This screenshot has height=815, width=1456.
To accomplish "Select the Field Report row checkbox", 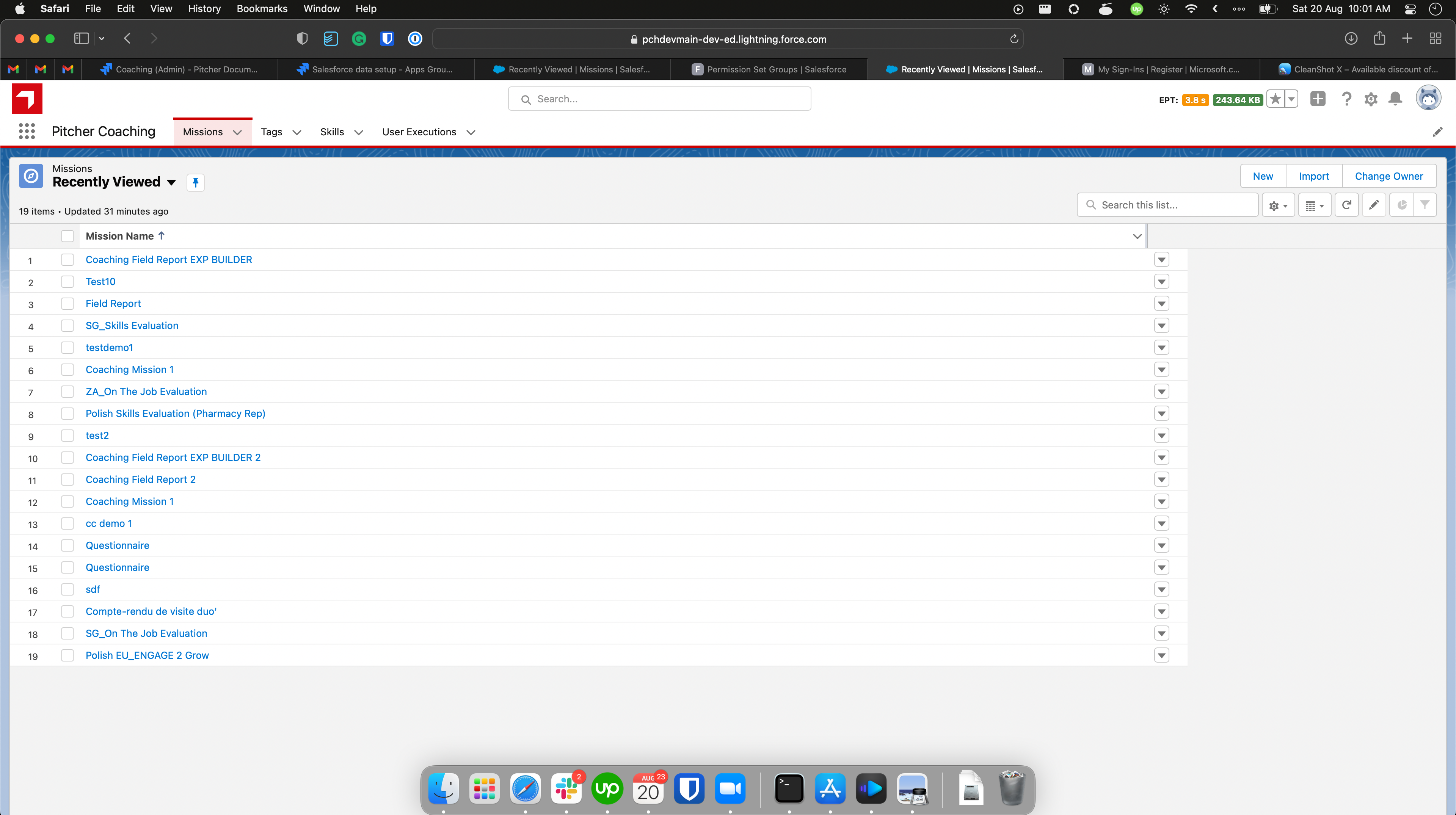I will tap(67, 304).
